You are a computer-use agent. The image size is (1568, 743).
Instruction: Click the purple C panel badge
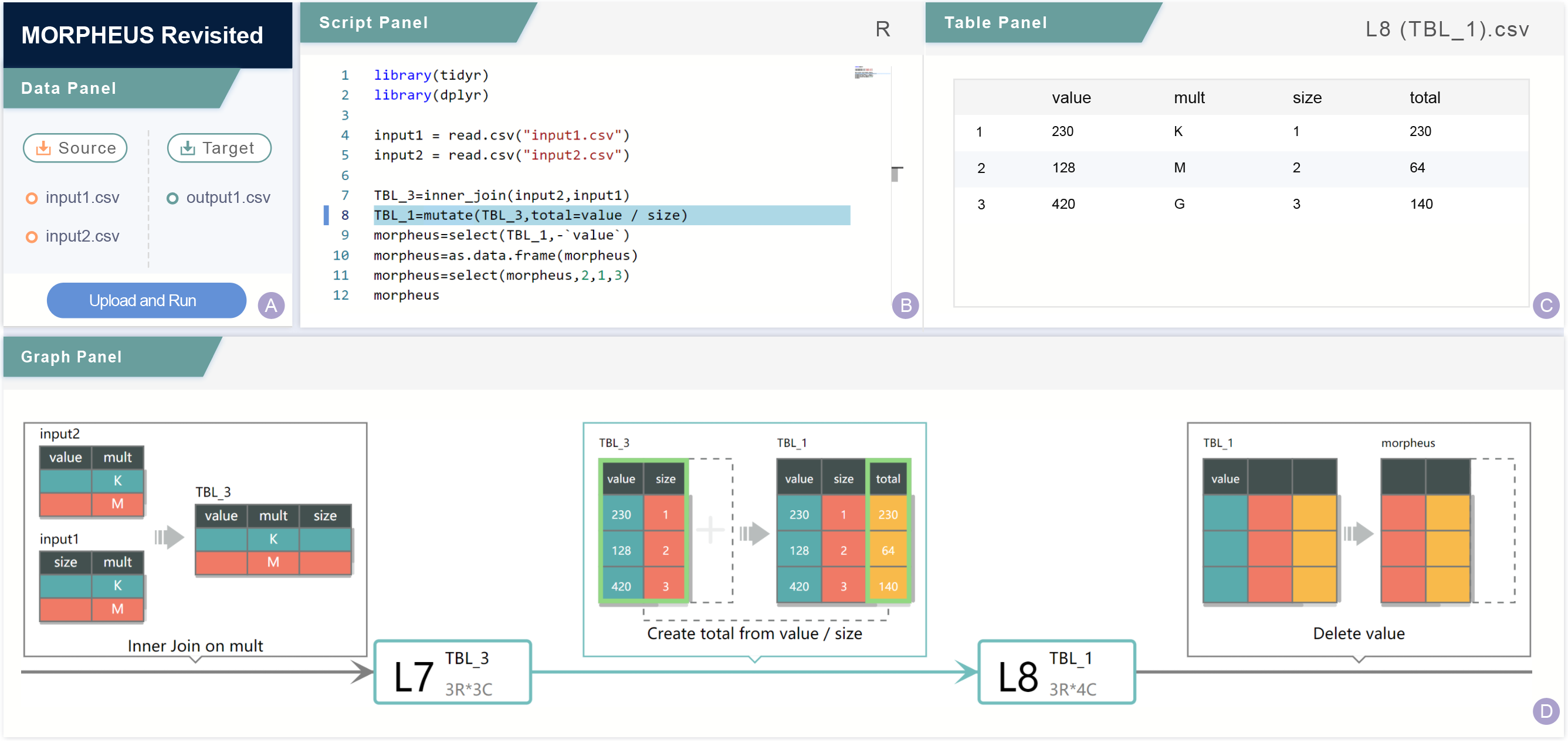coord(1546,305)
